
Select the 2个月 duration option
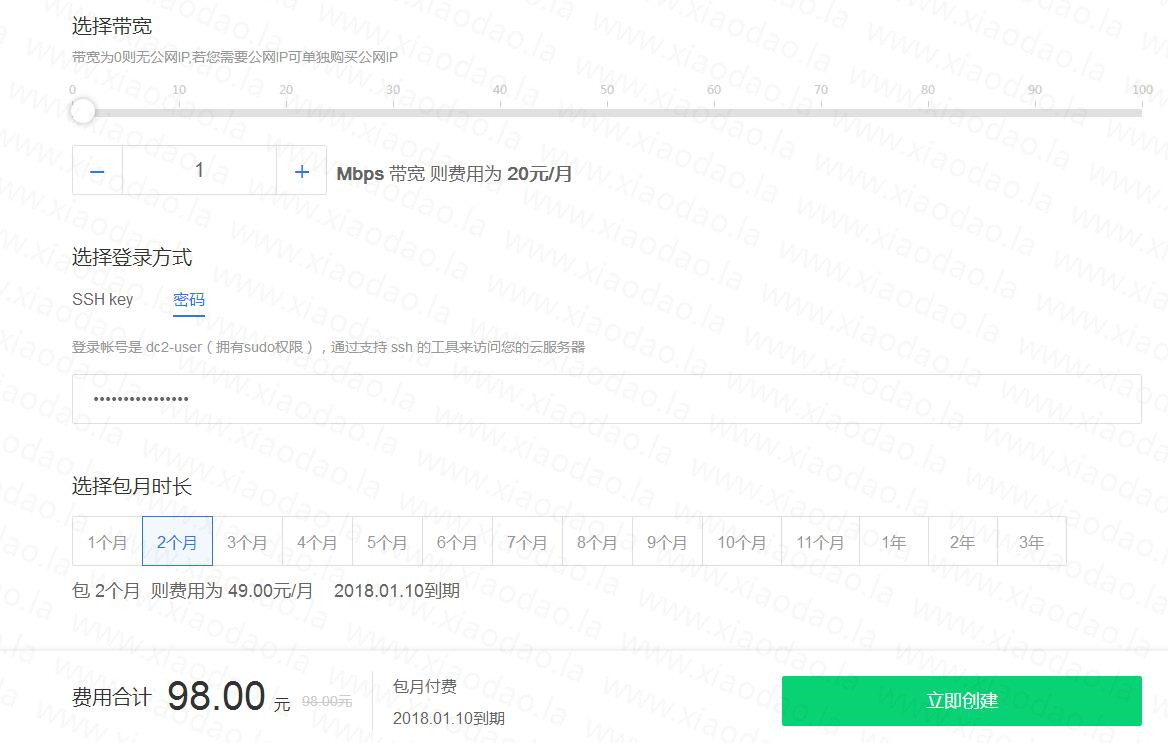point(177,541)
